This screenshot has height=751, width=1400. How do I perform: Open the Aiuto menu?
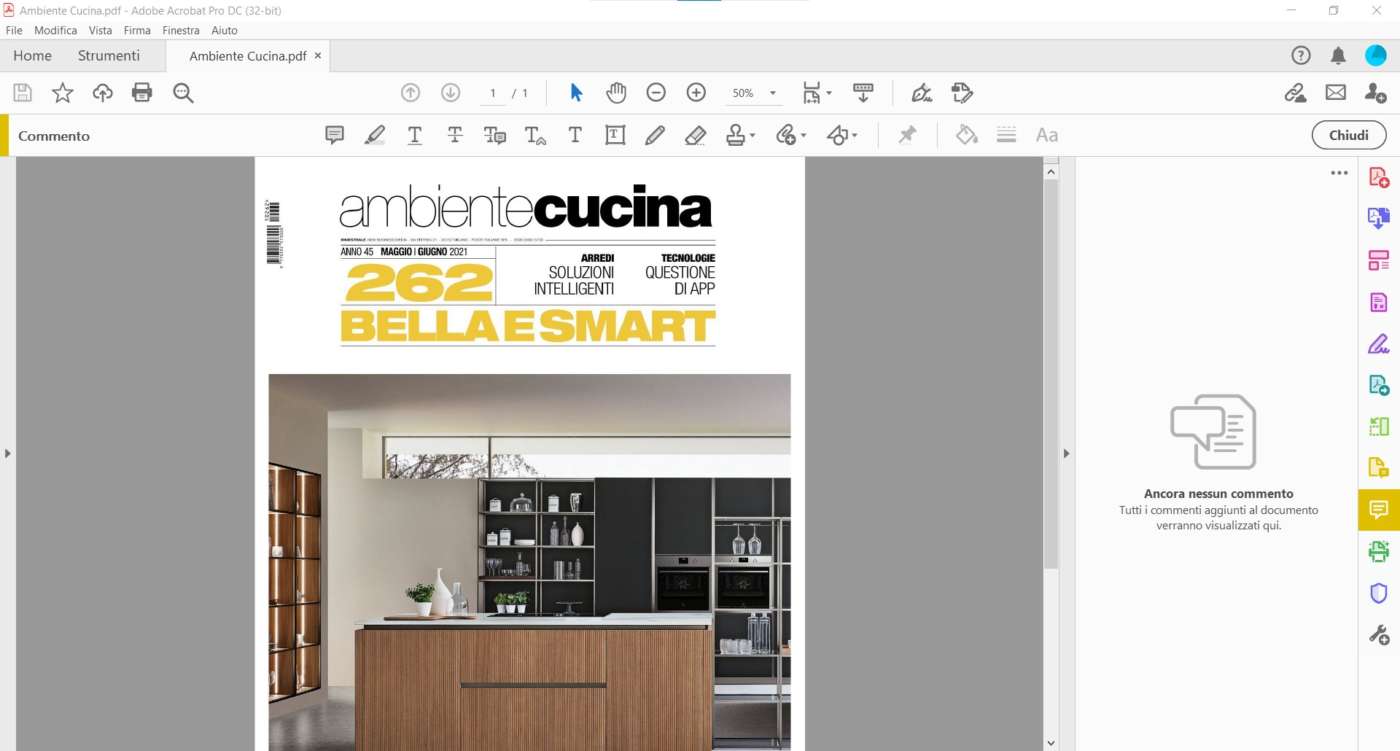224,30
